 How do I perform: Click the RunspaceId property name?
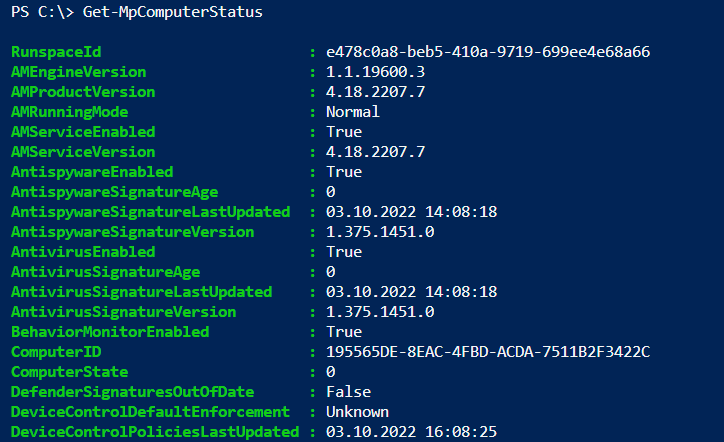pyautogui.click(x=56, y=52)
